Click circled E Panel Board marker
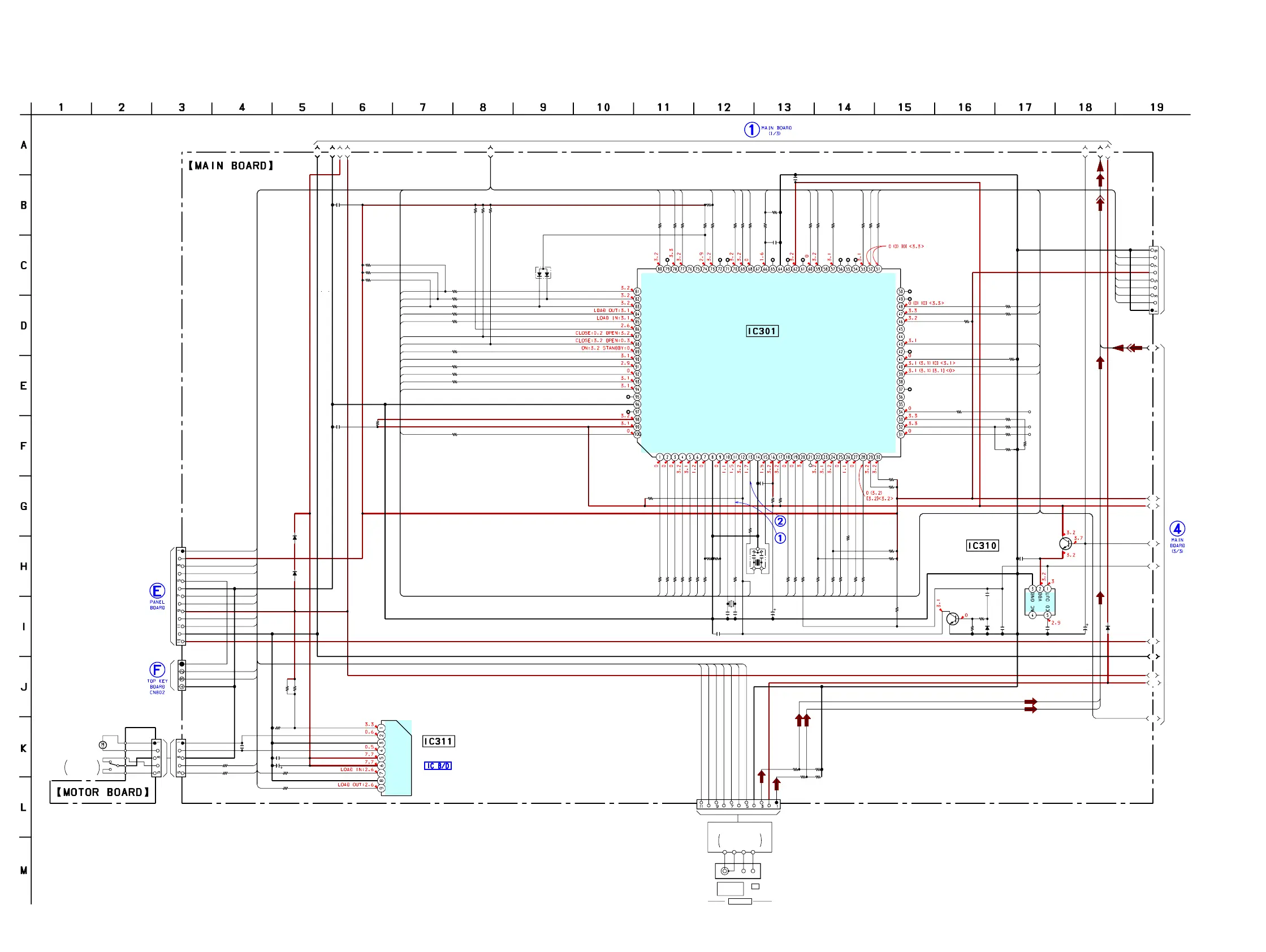Viewport: 1266px width, 952px height. (x=157, y=590)
